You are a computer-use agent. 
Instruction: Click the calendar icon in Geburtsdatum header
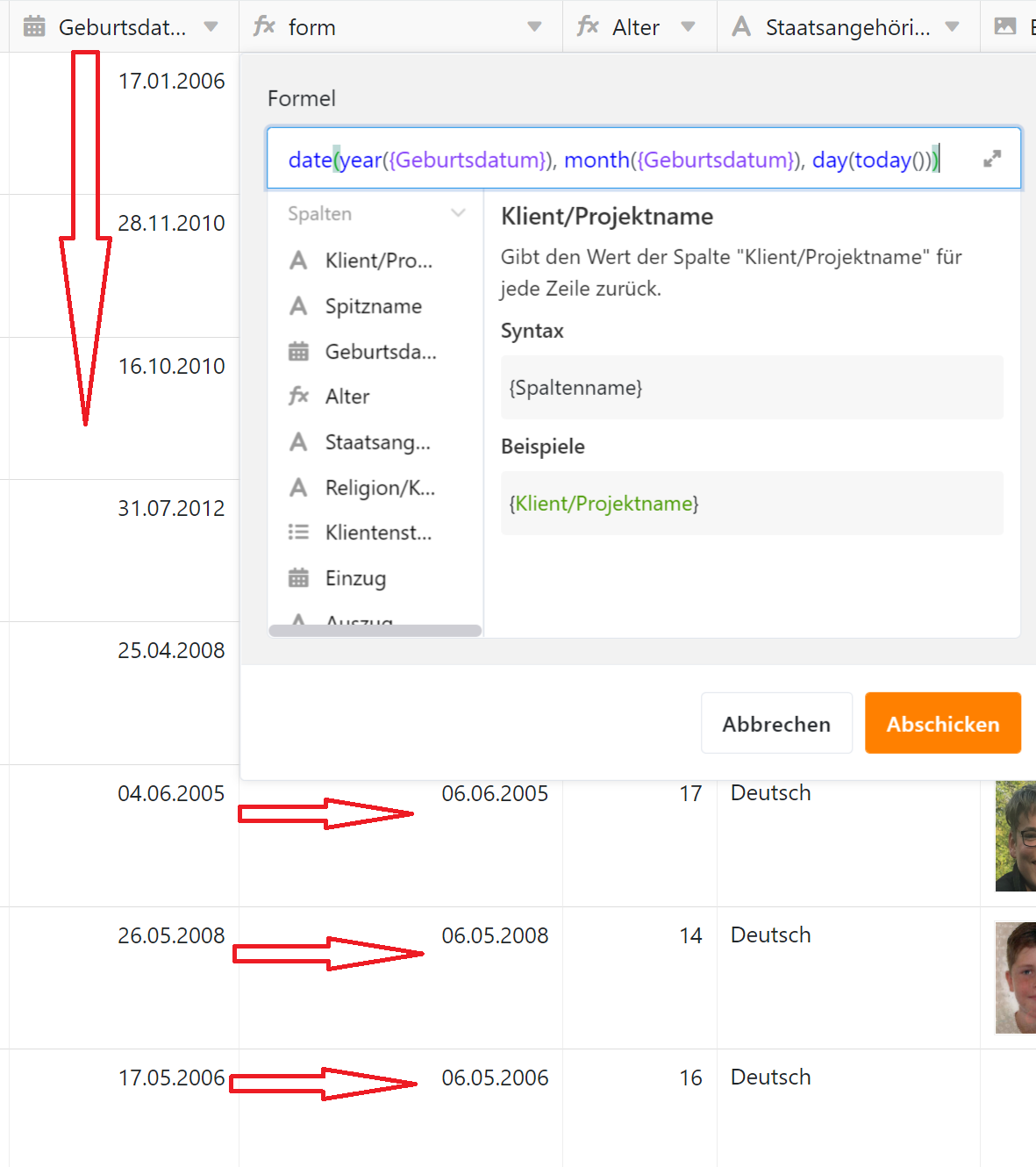click(x=34, y=27)
